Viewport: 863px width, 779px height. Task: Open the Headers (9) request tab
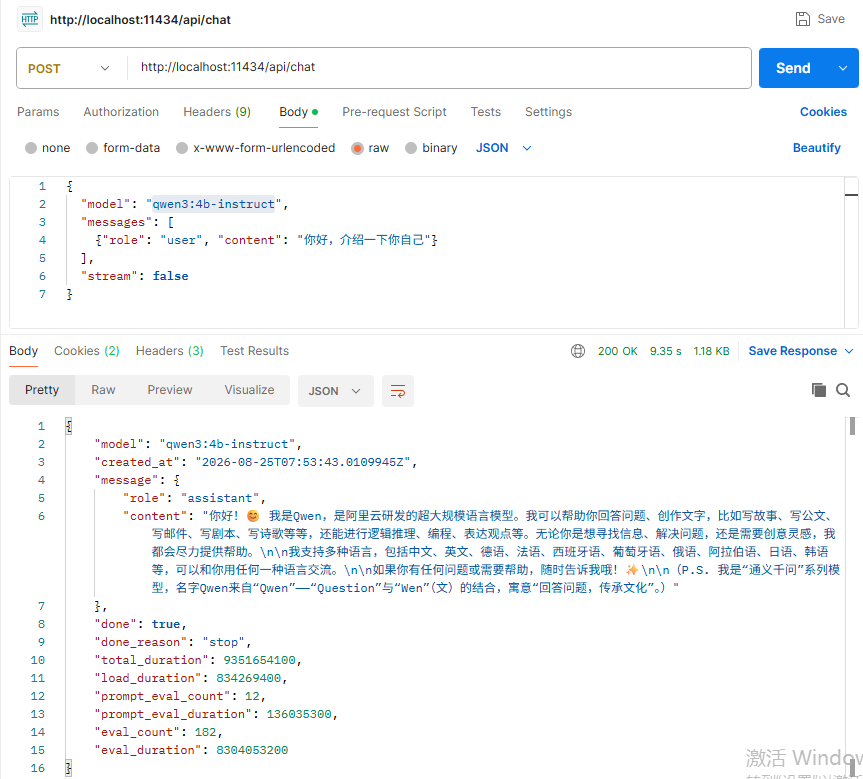coord(217,112)
